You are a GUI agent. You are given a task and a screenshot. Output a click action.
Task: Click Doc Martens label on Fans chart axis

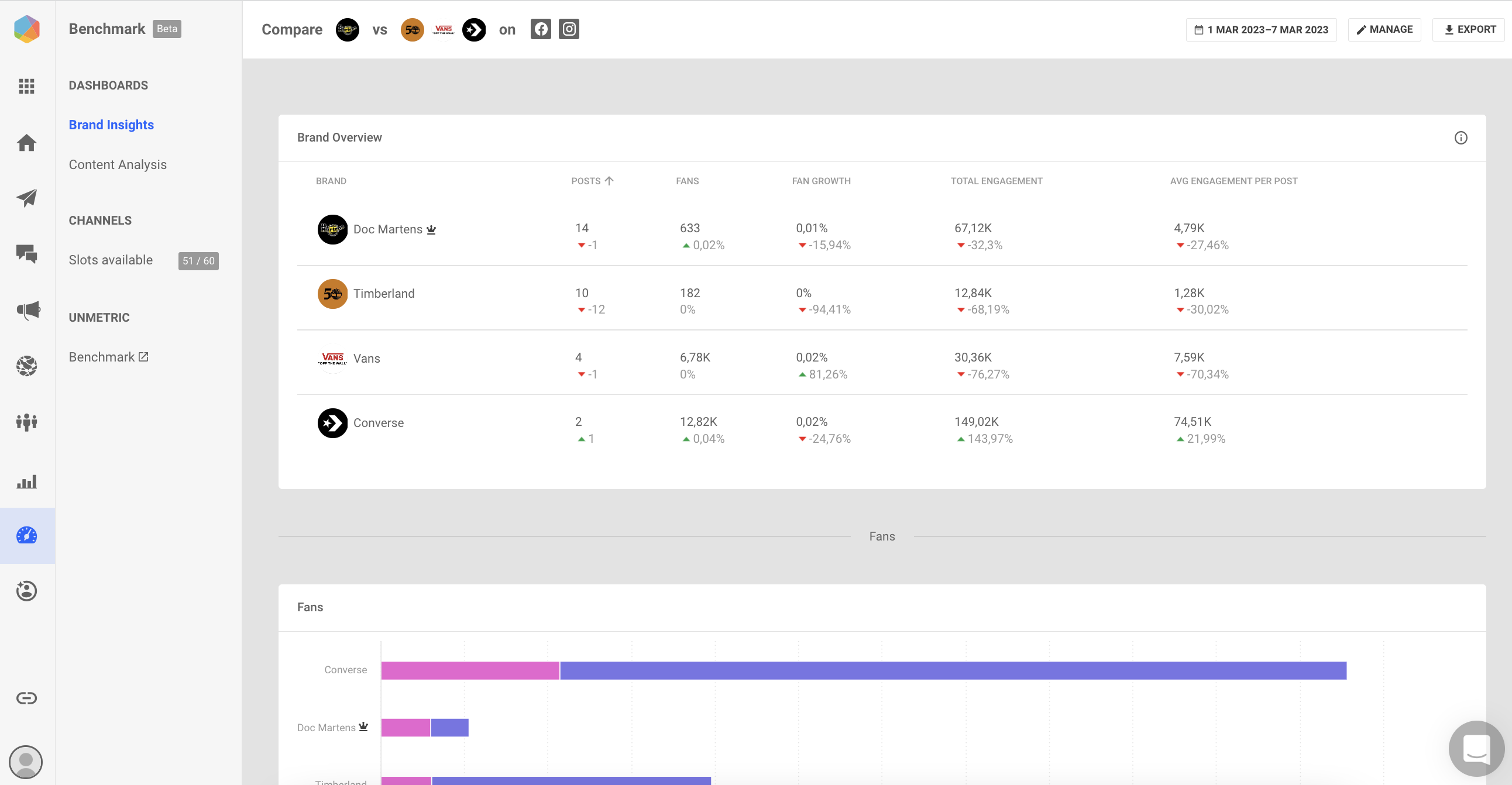click(327, 728)
